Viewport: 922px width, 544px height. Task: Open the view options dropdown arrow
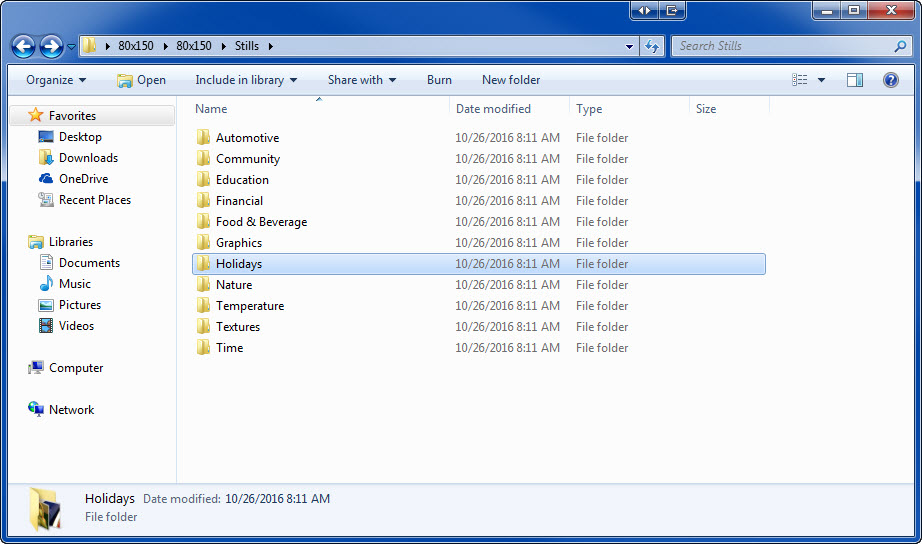tap(821, 80)
